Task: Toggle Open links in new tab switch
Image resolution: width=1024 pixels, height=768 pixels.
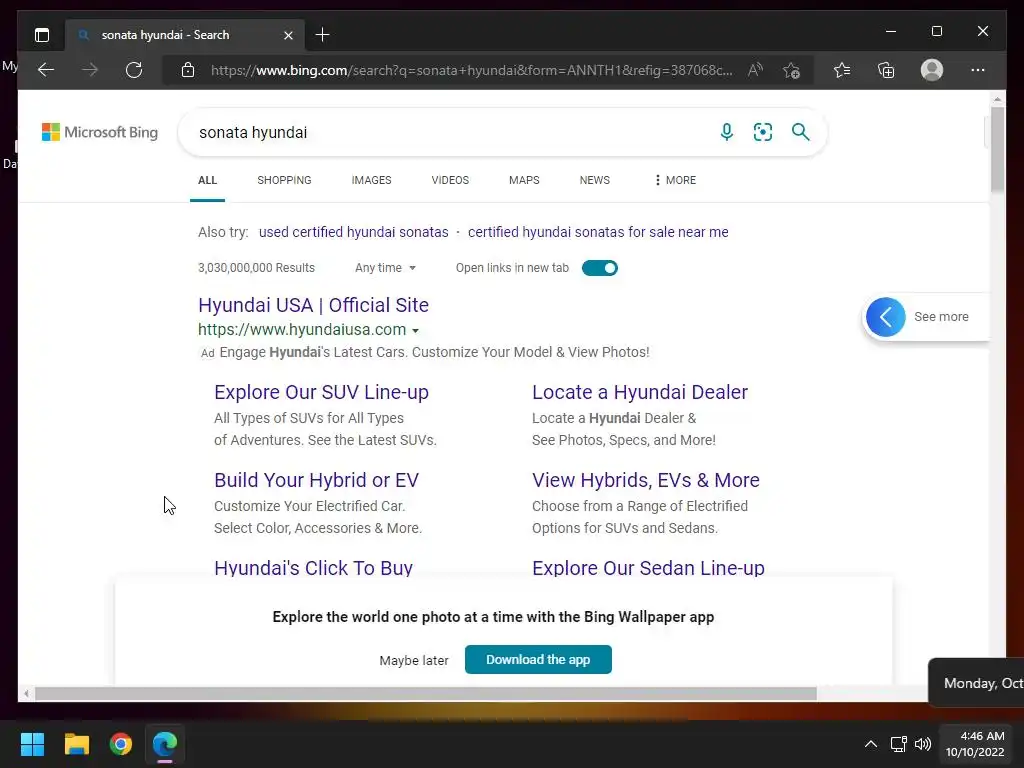Action: coord(600,268)
